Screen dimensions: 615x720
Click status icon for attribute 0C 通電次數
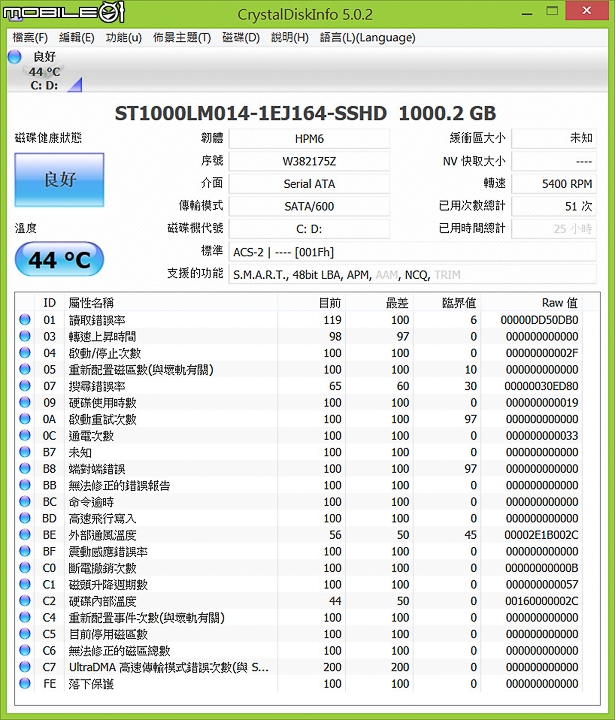(25, 435)
